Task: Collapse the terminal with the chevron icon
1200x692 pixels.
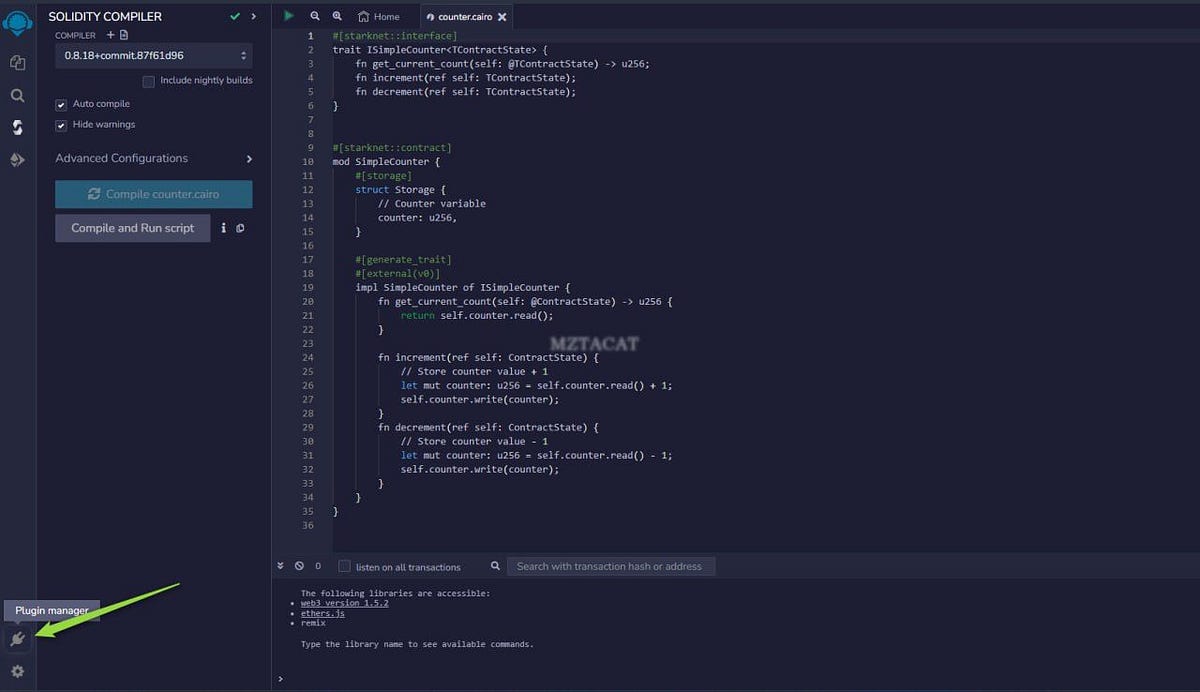Action: pyautogui.click(x=281, y=565)
